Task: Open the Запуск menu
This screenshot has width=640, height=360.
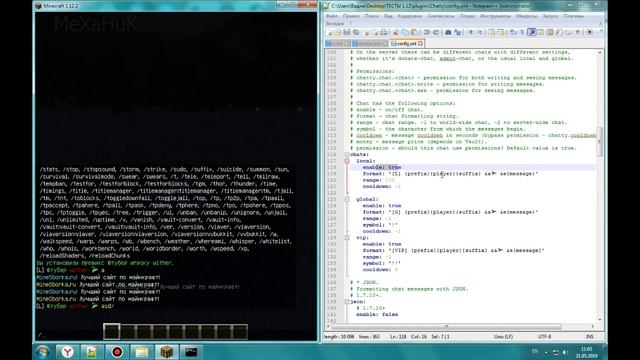Action: click(550, 16)
